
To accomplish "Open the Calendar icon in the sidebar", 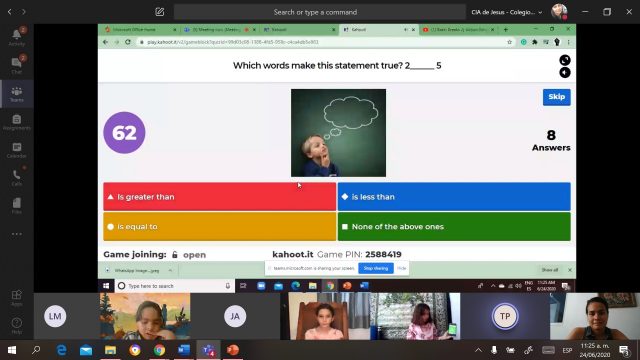I will 17,149.
